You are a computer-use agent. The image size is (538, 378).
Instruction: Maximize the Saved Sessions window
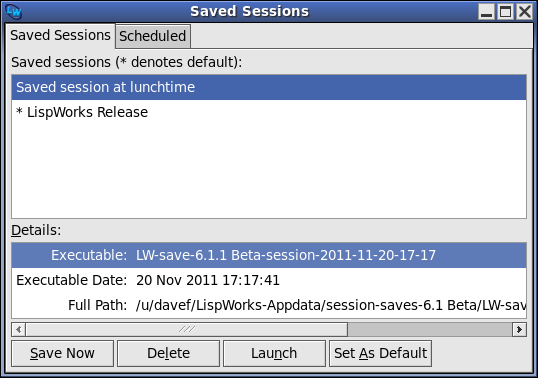click(x=505, y=11)
